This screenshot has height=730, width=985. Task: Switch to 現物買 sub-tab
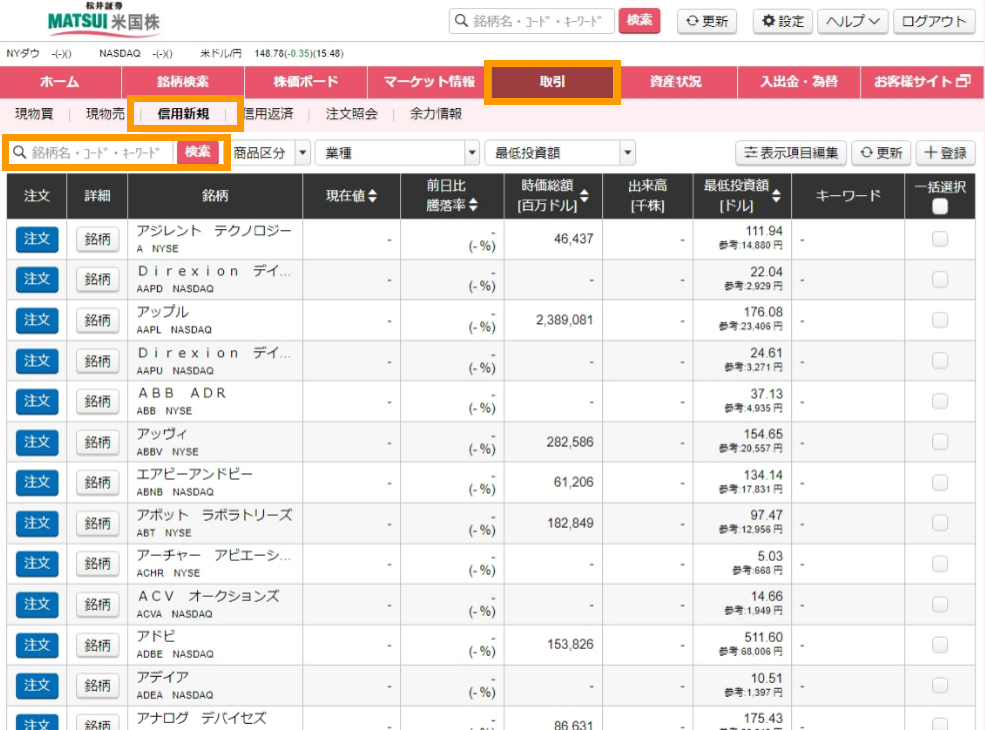point(34,114)
